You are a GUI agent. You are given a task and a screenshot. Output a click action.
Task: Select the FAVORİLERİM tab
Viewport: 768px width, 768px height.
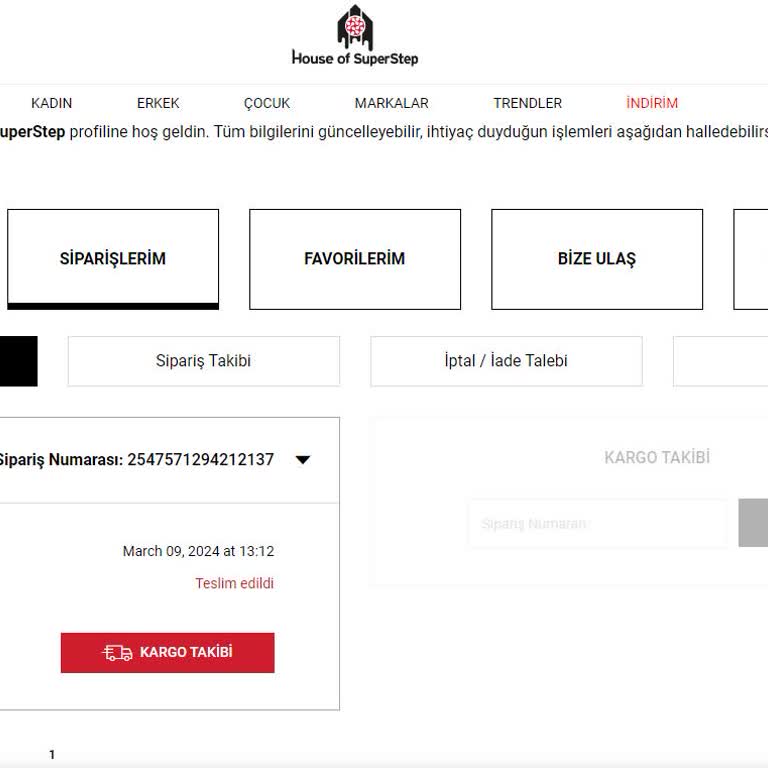click(355, 259)
